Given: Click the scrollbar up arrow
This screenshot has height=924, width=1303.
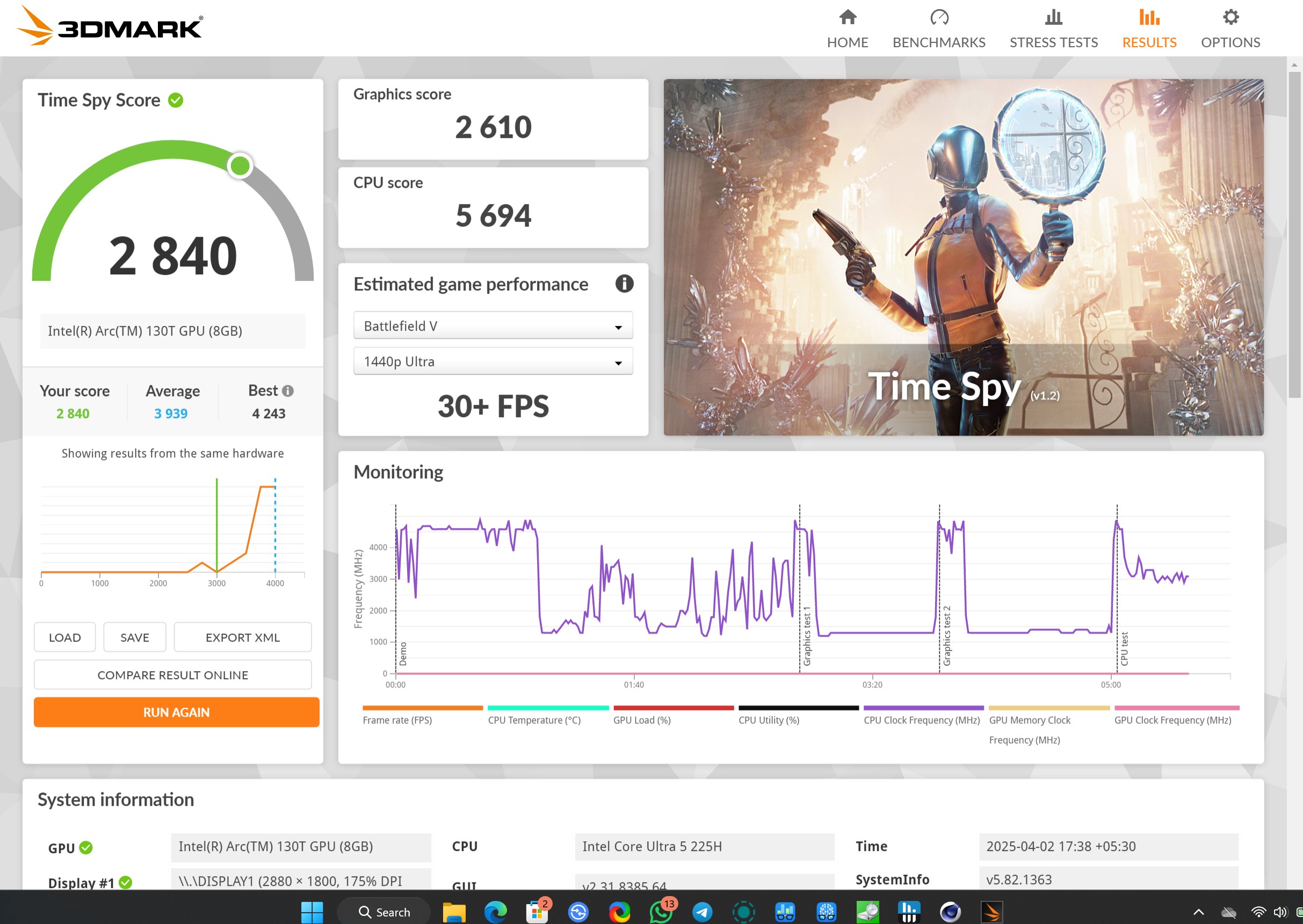Looking at the screenshot, I should pos(1294,64).
